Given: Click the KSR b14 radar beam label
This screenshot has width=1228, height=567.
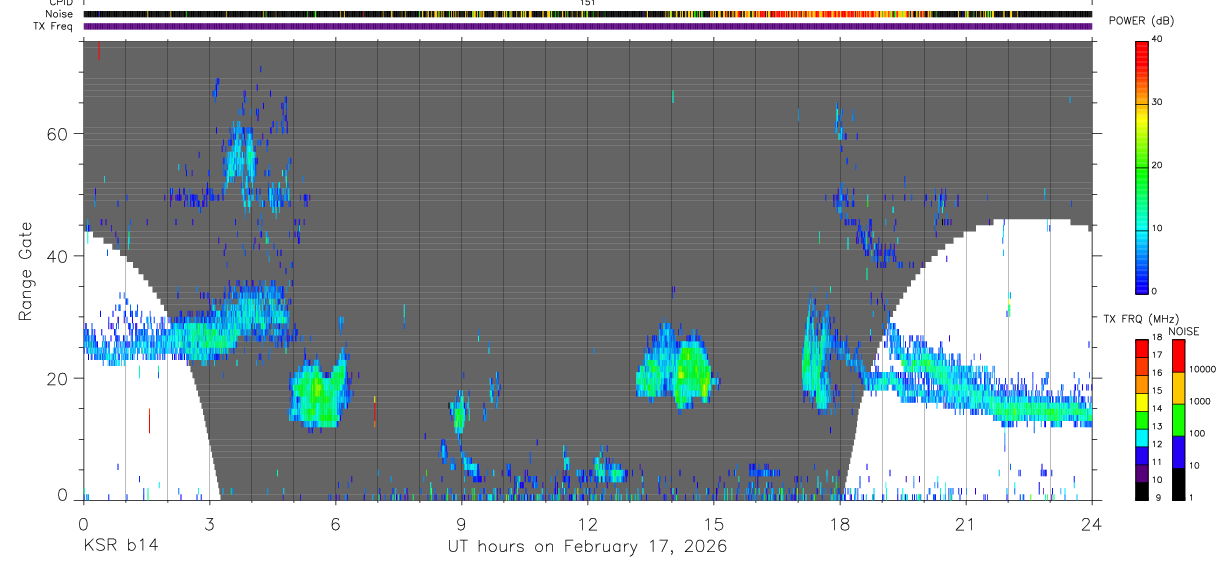Looking at the screenshot, I should click(x=120, y=546).
